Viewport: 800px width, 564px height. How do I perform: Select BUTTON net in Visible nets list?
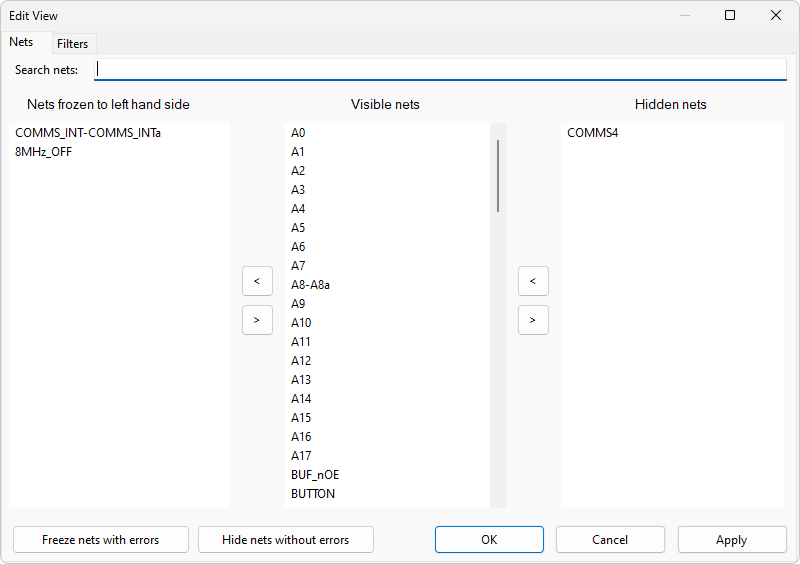313,494
